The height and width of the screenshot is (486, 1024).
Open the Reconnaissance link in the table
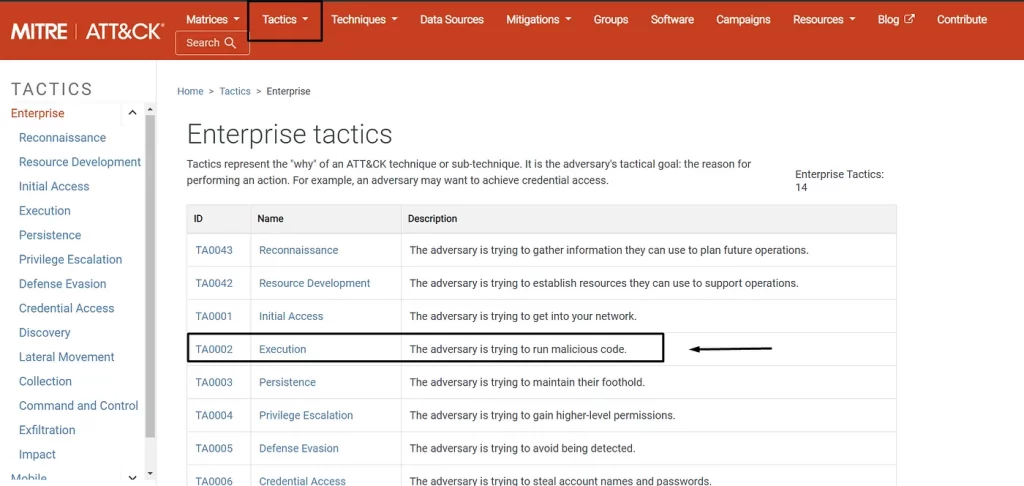pyautogui.click(x=298, y=250)
